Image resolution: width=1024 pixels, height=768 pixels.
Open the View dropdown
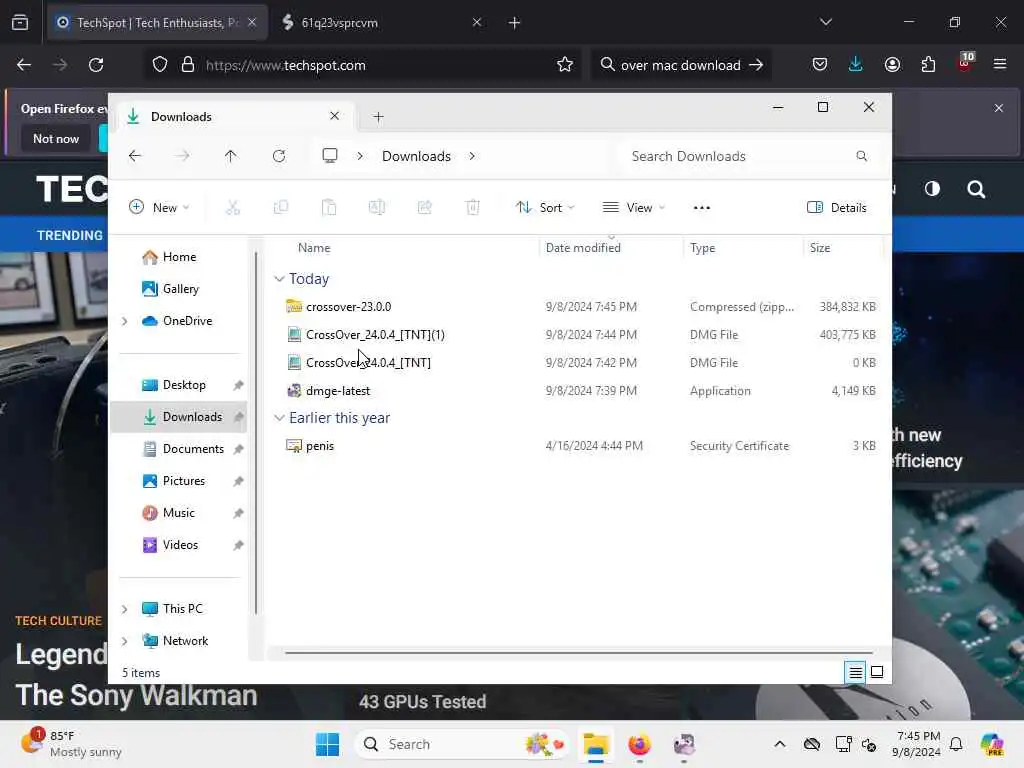tap(633, 208)
